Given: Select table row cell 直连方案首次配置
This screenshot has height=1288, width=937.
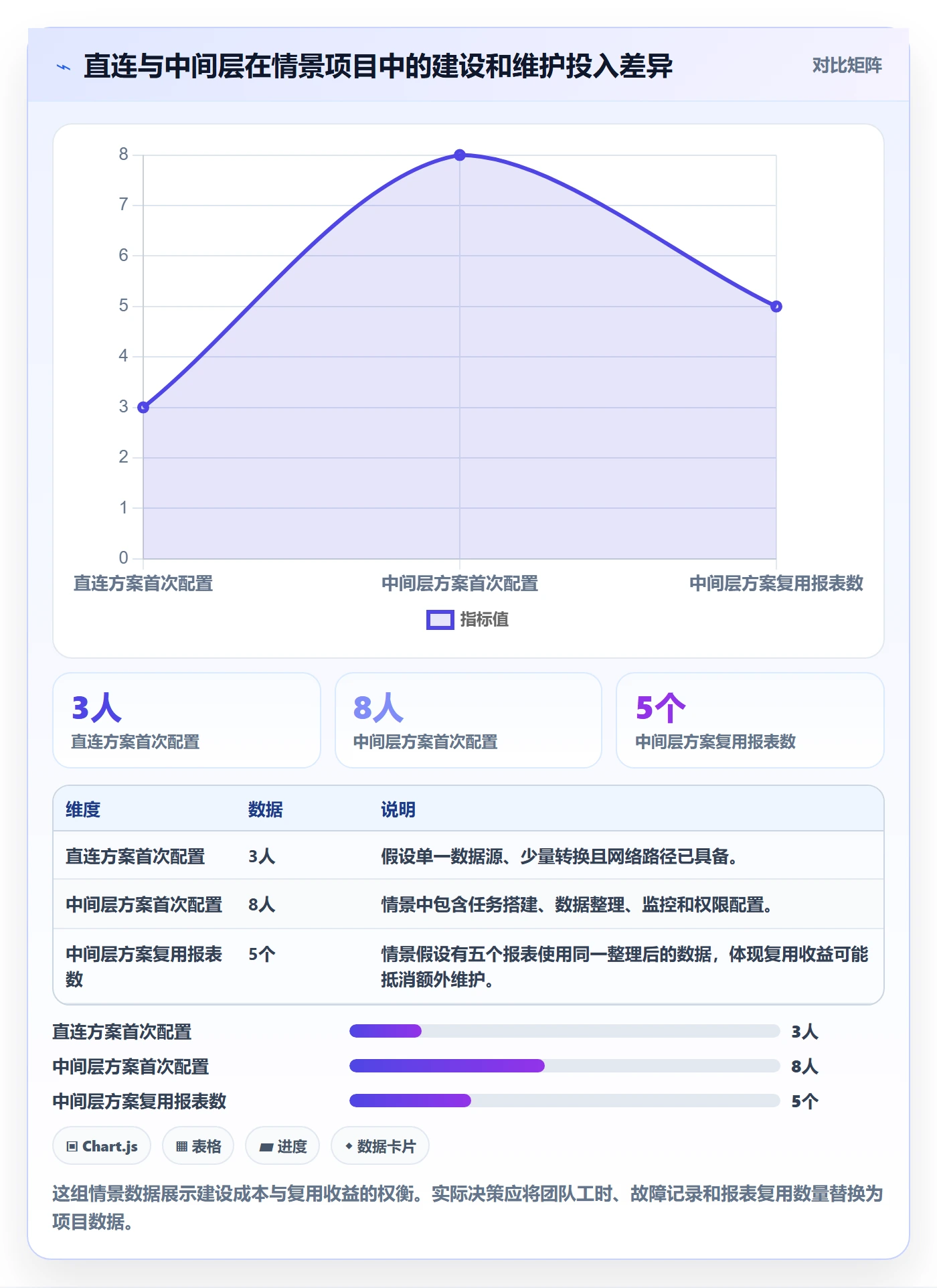Looking at the screenshot, I should 135,856.
